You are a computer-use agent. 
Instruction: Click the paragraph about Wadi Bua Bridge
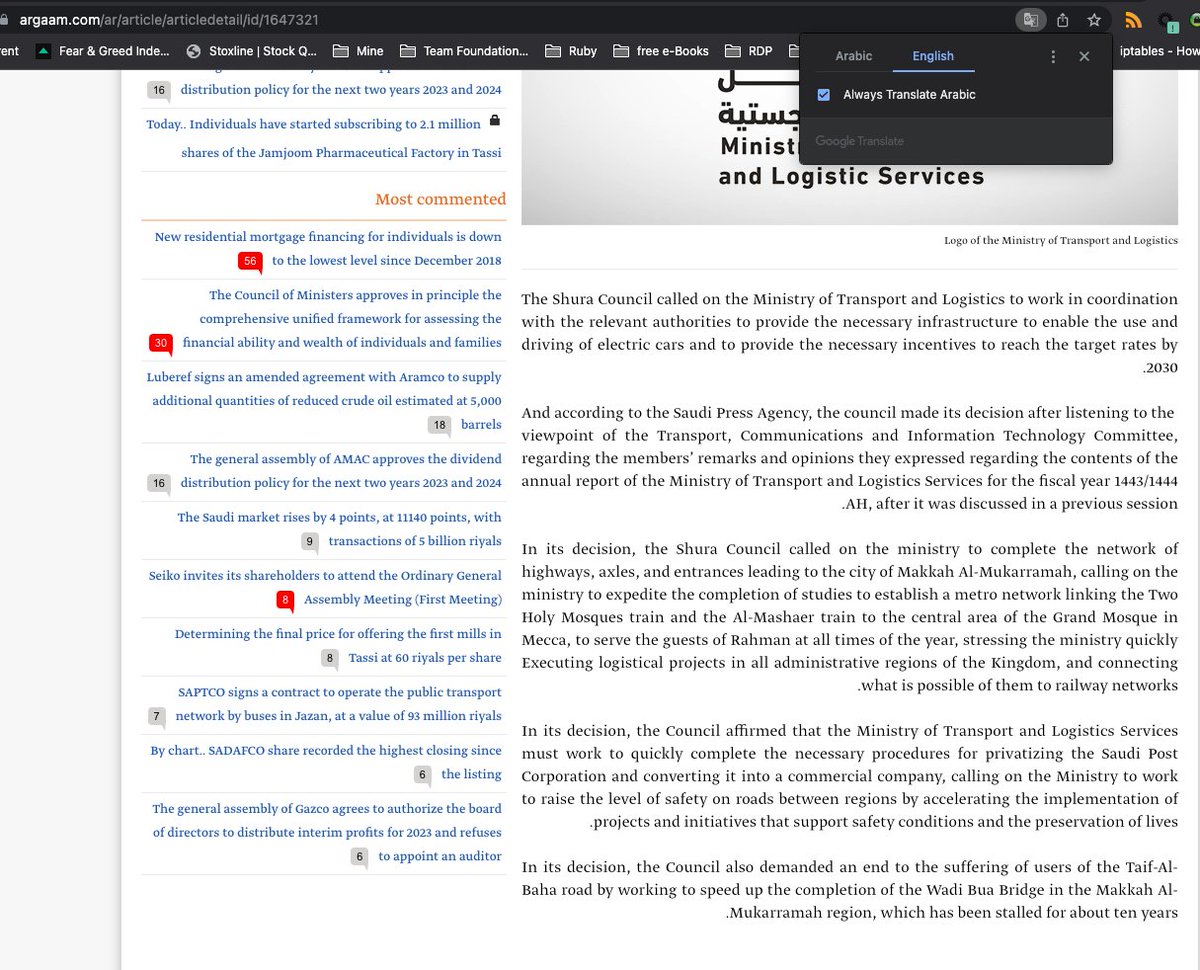[850, 889]
